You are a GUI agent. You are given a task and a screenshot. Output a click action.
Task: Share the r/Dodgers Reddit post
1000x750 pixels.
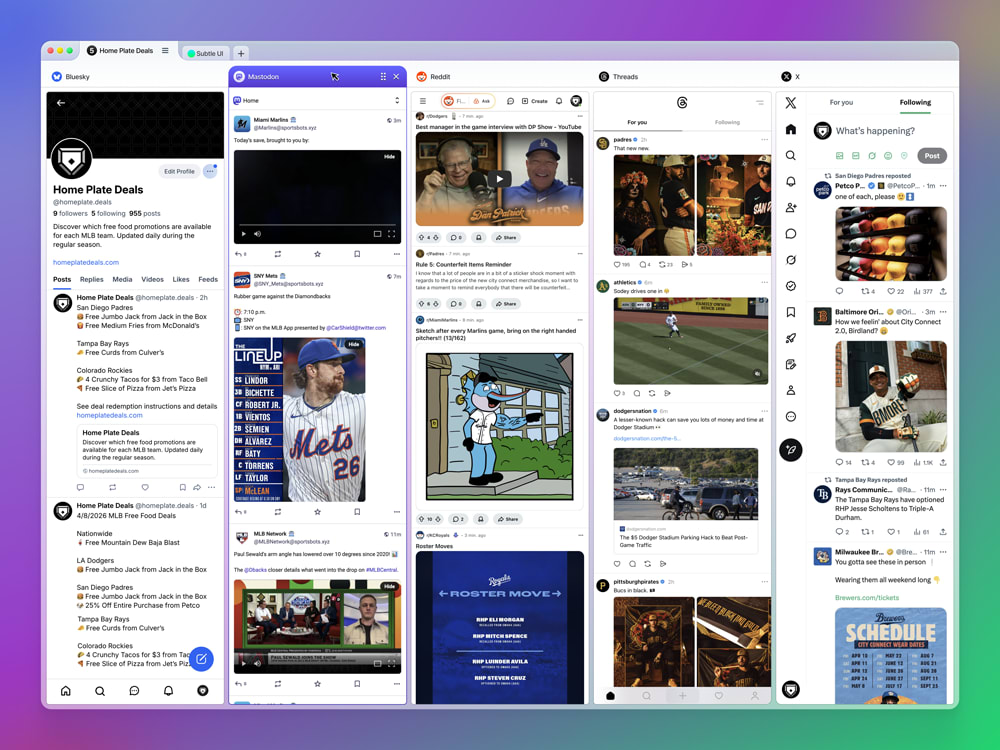[x=506, y=237]
